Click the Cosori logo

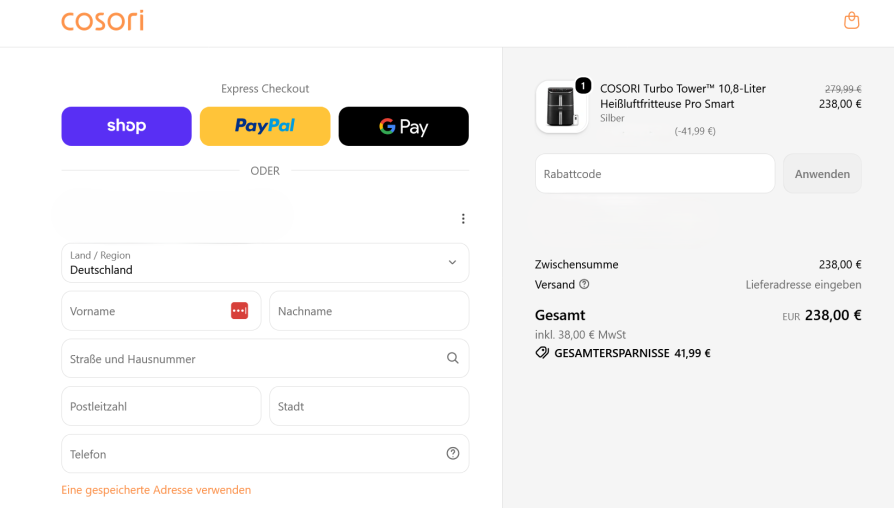tap(103, 21)
